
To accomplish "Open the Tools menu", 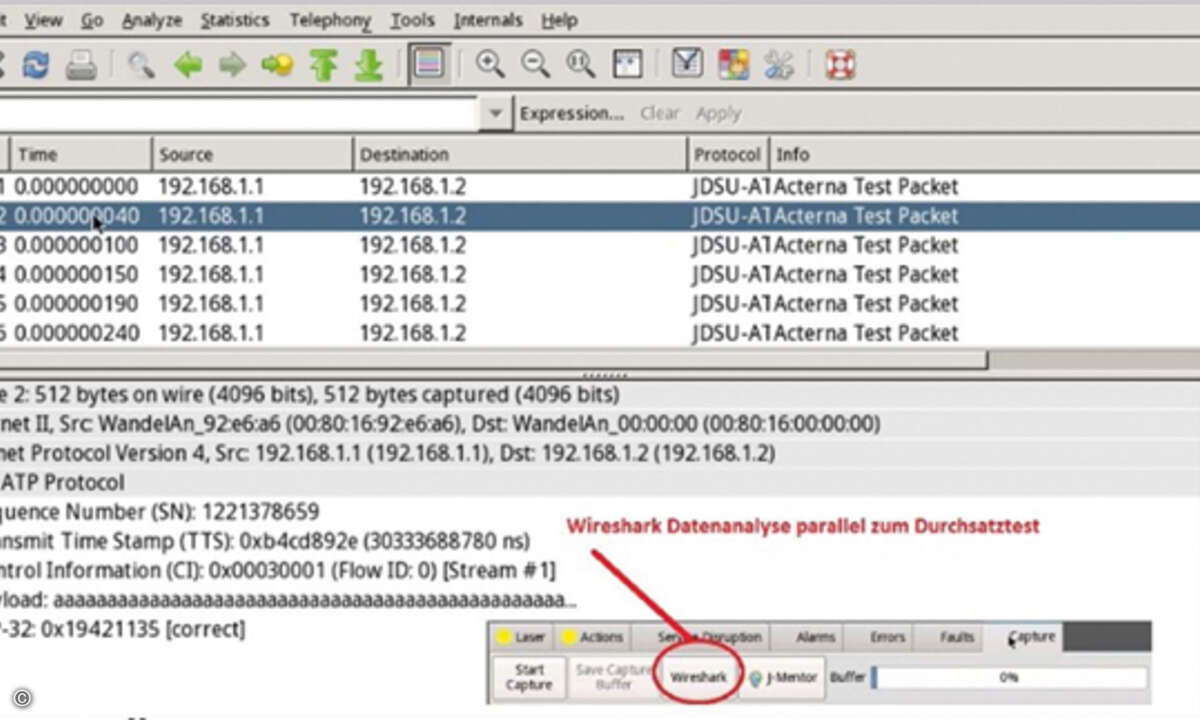I will click(412, 20).
